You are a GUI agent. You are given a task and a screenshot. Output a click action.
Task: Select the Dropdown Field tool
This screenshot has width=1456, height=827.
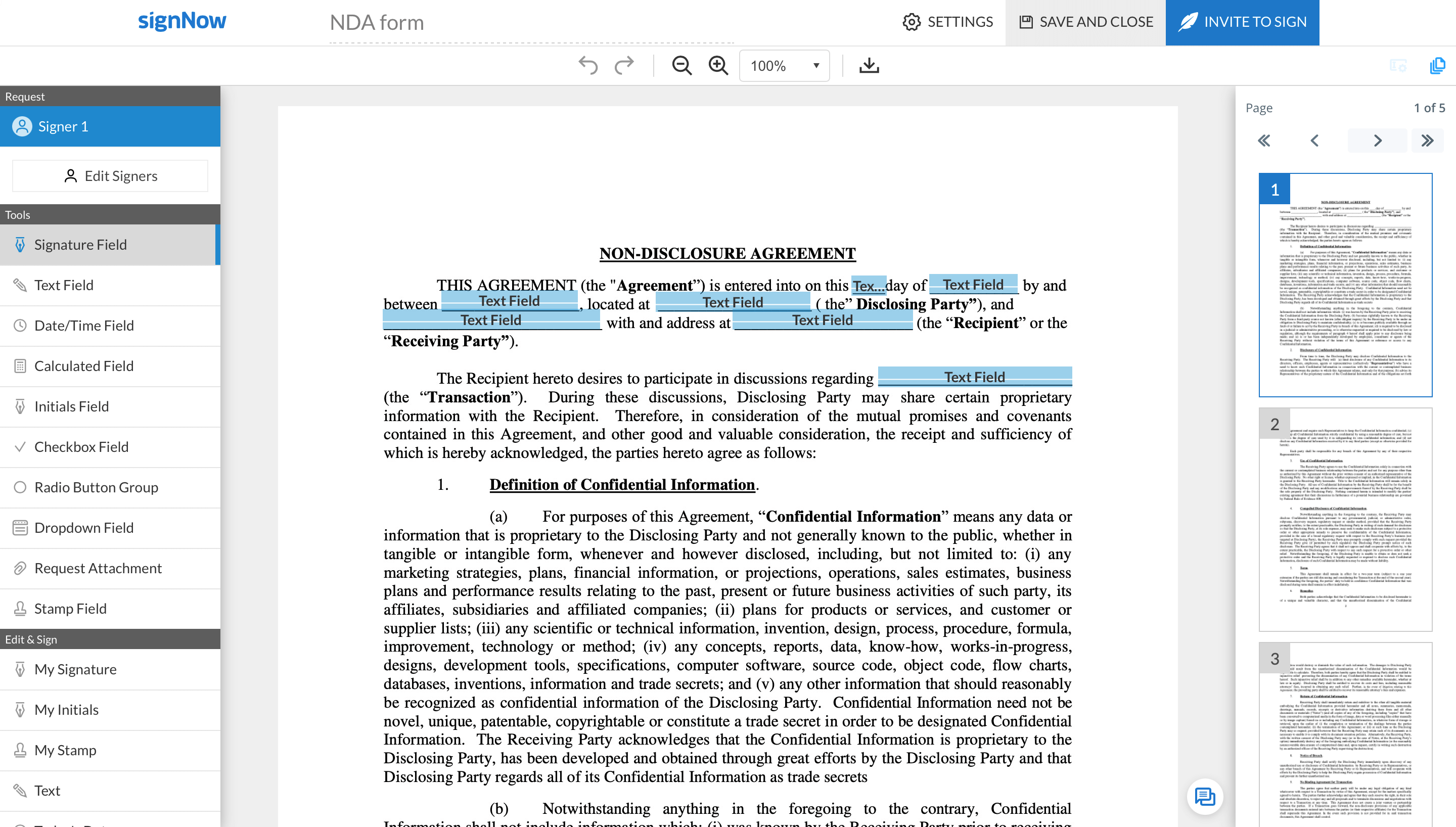85,527
